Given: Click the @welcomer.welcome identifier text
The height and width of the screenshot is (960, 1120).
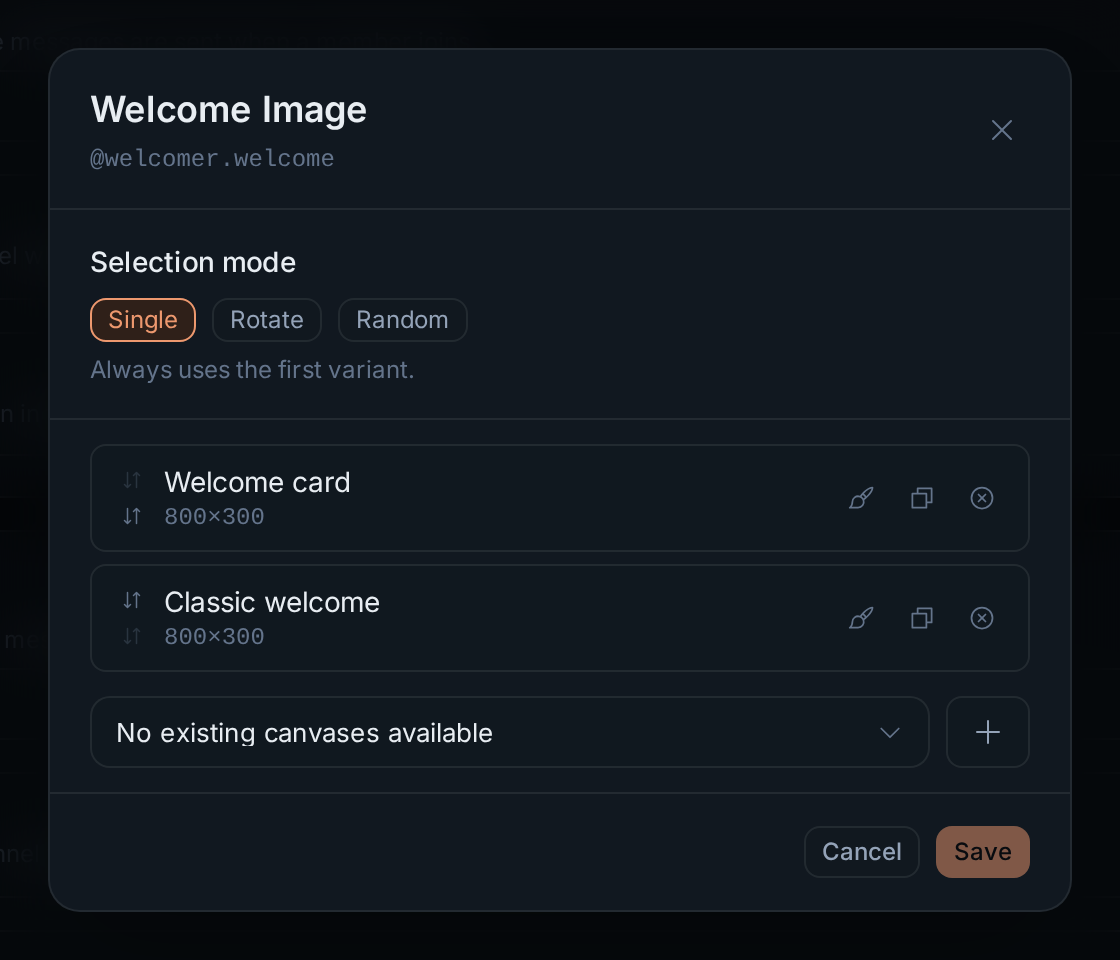Looking at the screenshot, I should (212, 158).
